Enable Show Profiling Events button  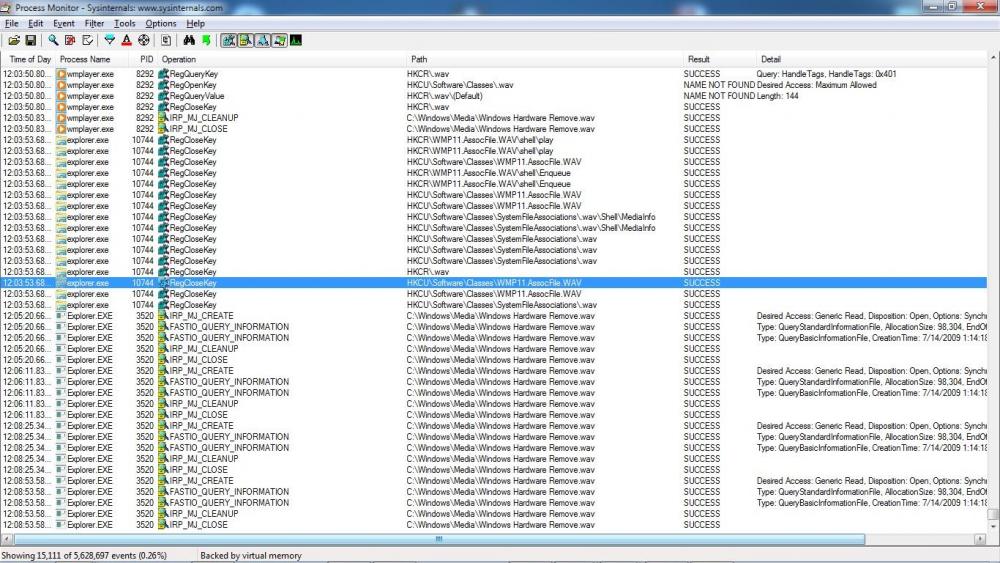pos(296,41)
